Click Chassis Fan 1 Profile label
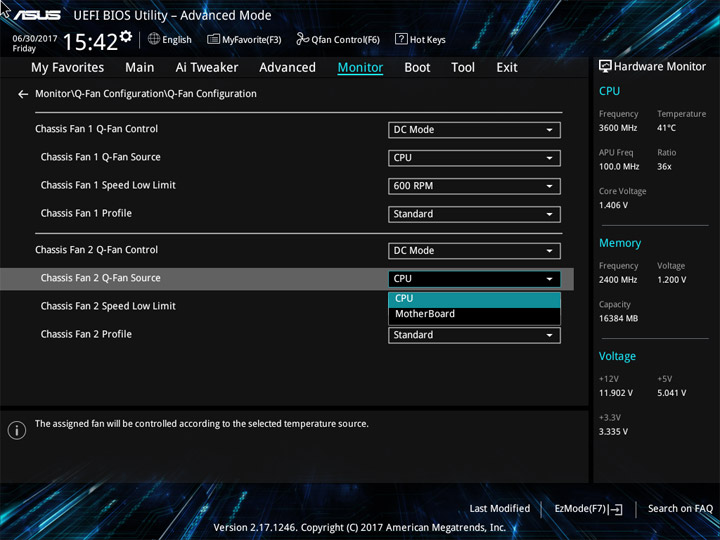Image resolution: width=720 pixels, height=540 pixels. (86, 214)
